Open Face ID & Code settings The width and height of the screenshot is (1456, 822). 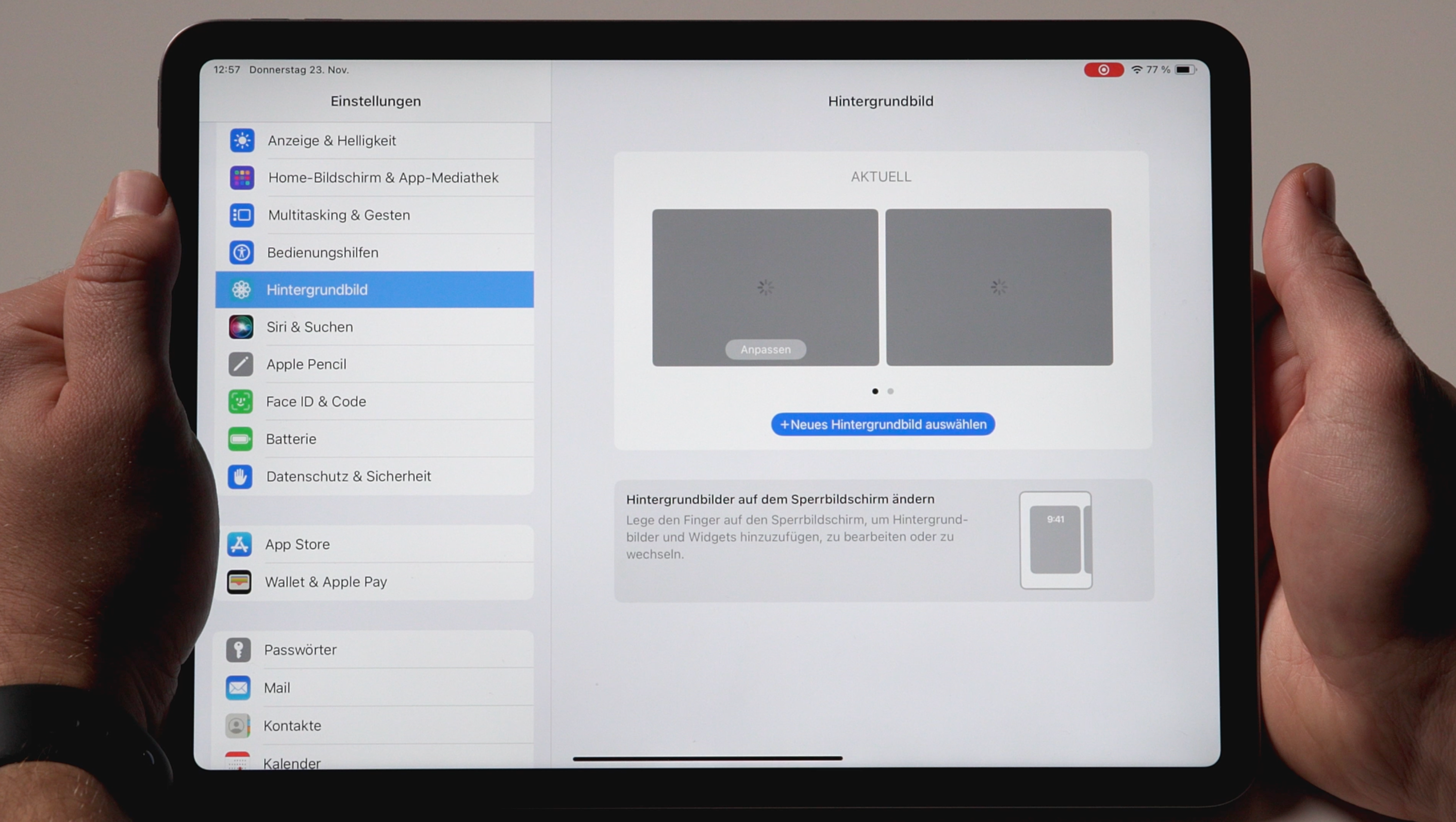[x=315, y=401]
